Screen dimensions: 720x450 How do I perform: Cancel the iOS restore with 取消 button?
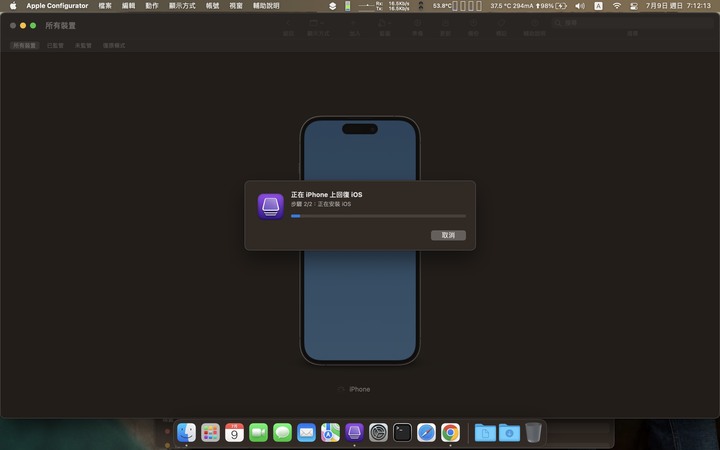(x=448, y=235)
